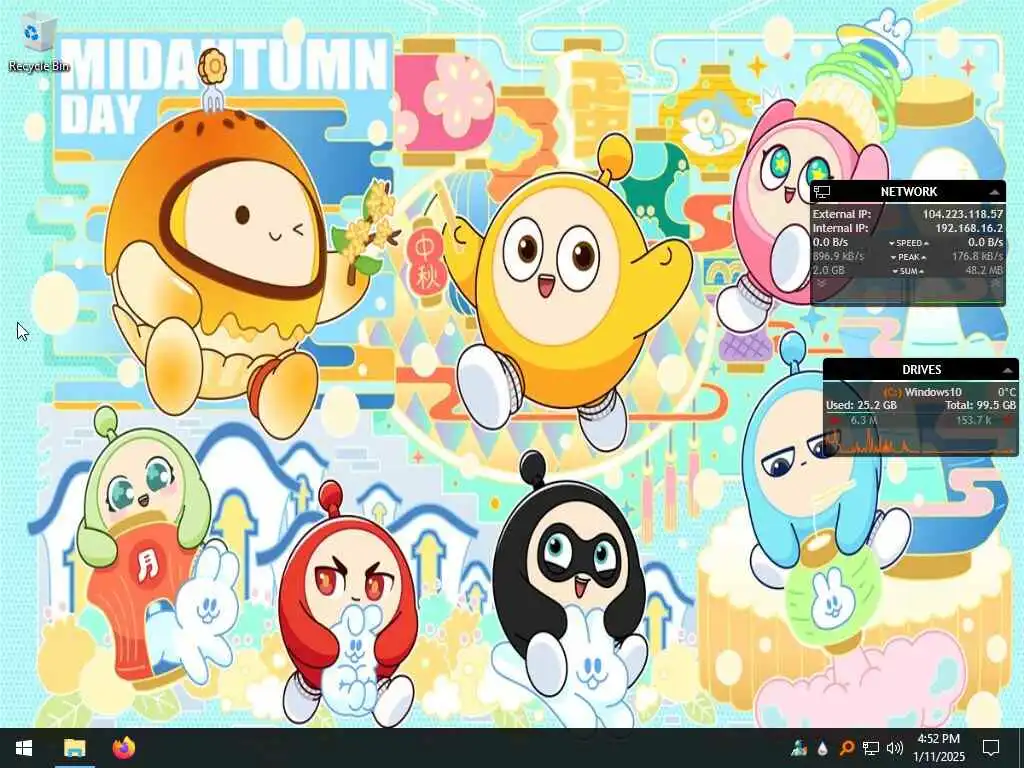Image resolution: width=1024 pixels, height=768 pixels.
Task: Click the External IP value 104.223.118.57
Action: pos(963,214)
